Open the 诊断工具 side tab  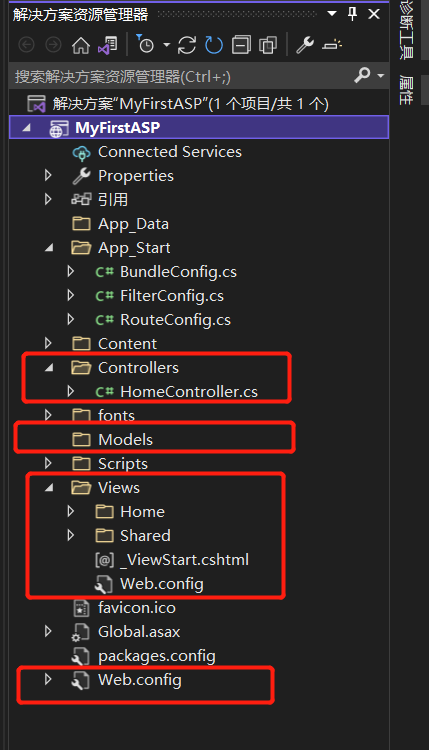tap(406, 29)
